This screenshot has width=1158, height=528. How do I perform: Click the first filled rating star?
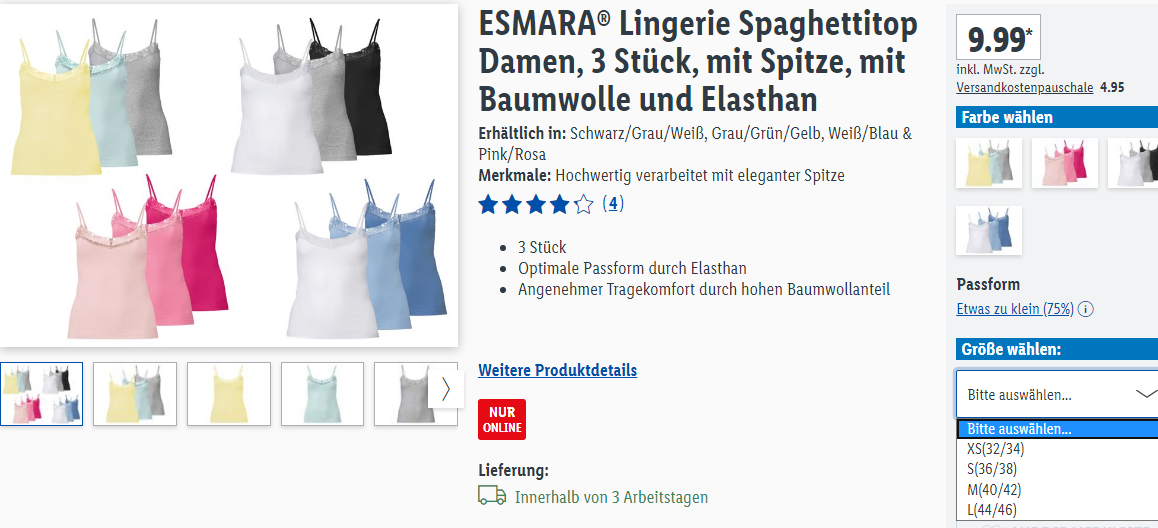coord(488,204)
